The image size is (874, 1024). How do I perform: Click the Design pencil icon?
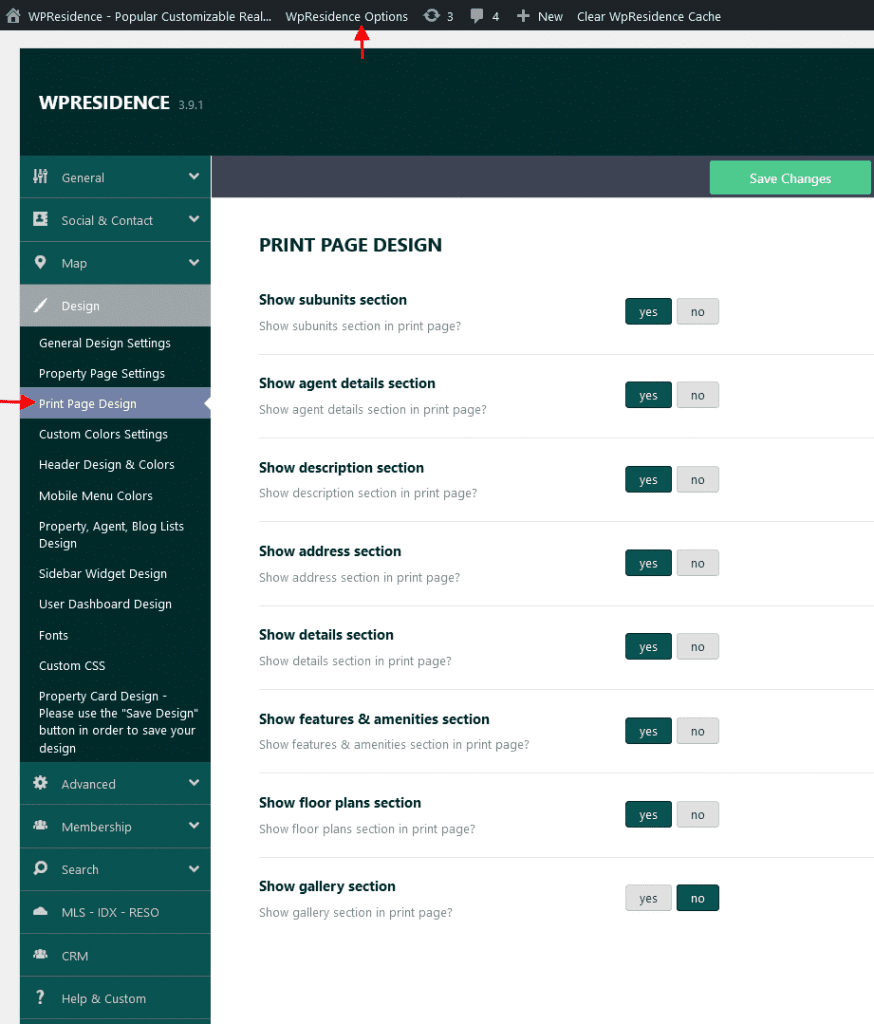[39, 306]
